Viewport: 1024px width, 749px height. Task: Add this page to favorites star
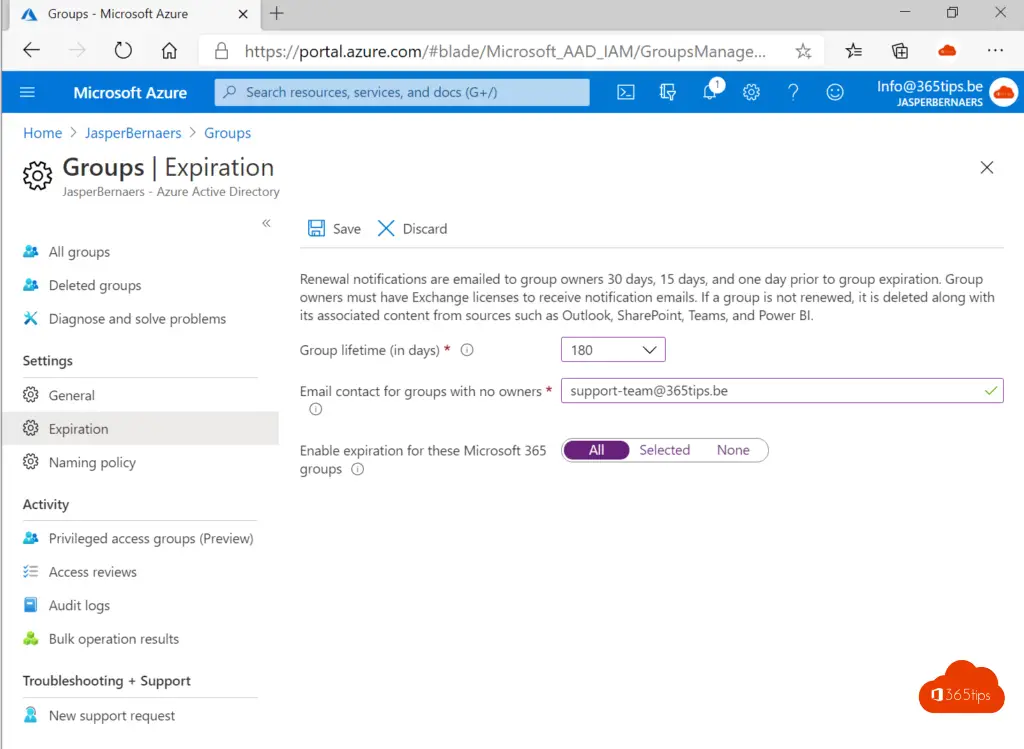point(803,51)
